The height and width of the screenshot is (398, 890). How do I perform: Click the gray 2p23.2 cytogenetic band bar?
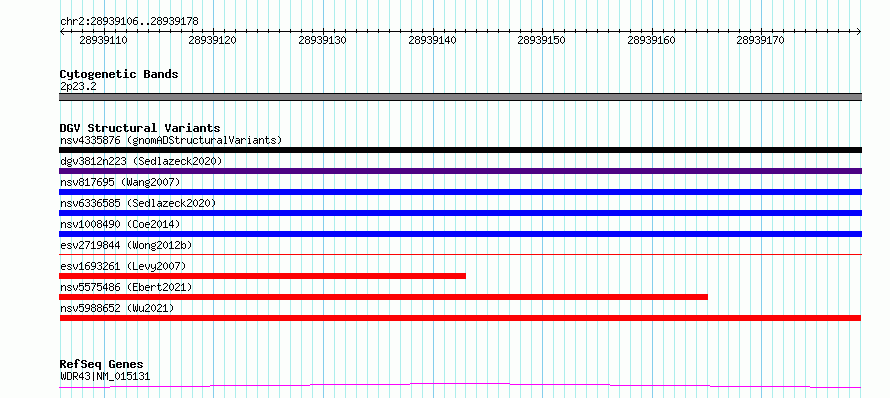click(460, 97)
